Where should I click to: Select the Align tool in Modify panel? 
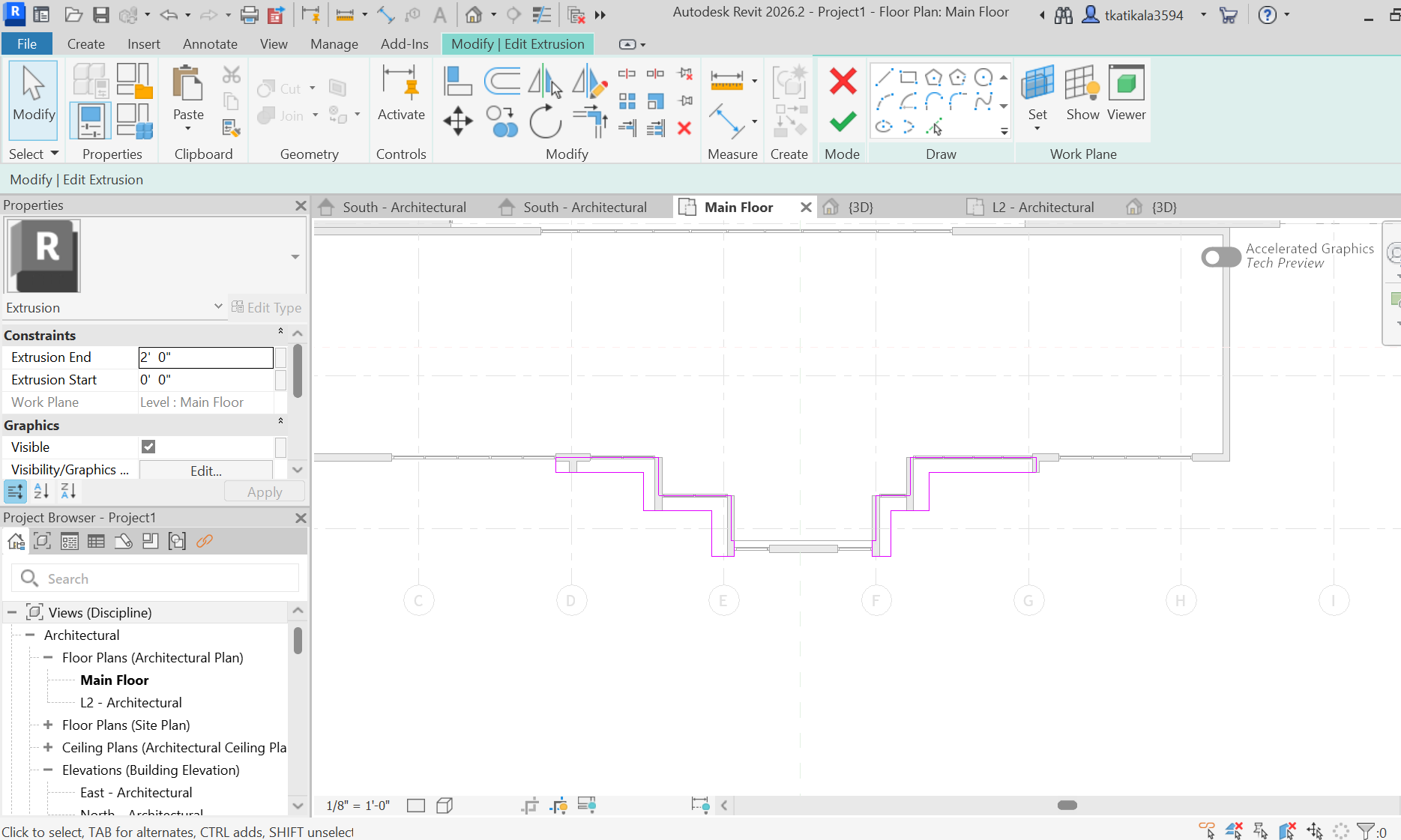click(457, 81)
